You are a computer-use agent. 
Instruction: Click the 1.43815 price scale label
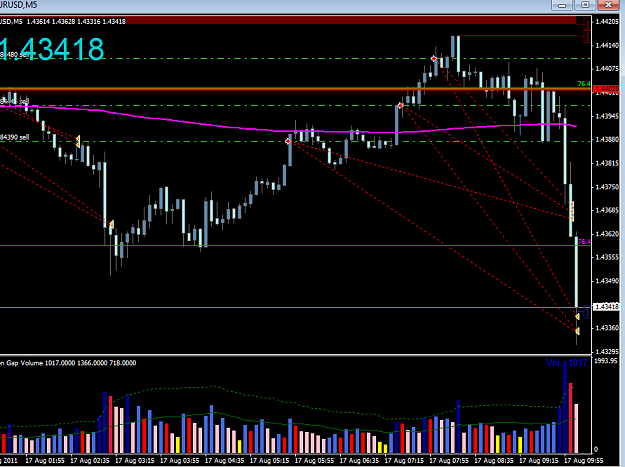click(607, 163)
